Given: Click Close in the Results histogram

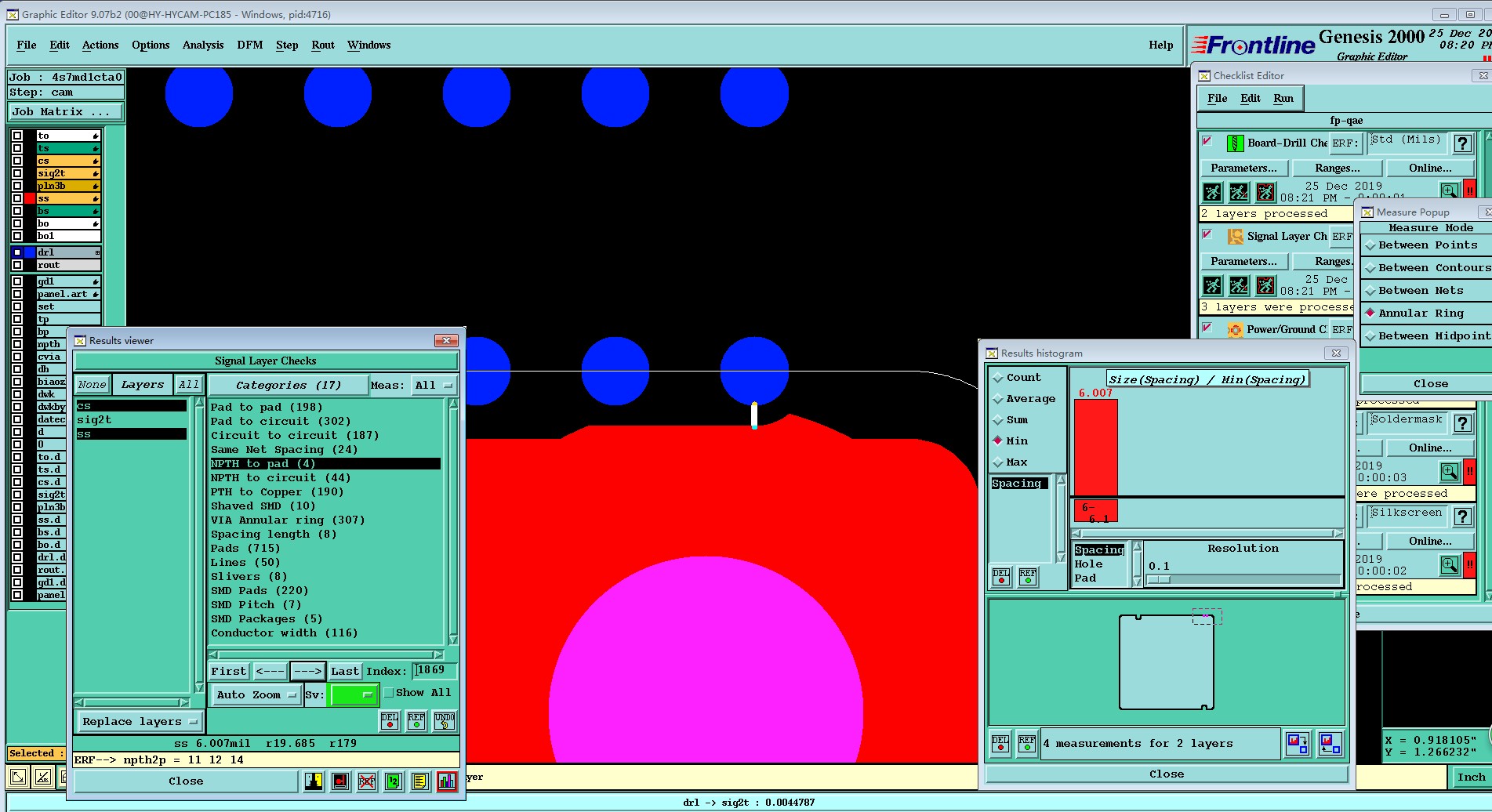Looking at the screenshot, I should click(x=1167, y=774).
